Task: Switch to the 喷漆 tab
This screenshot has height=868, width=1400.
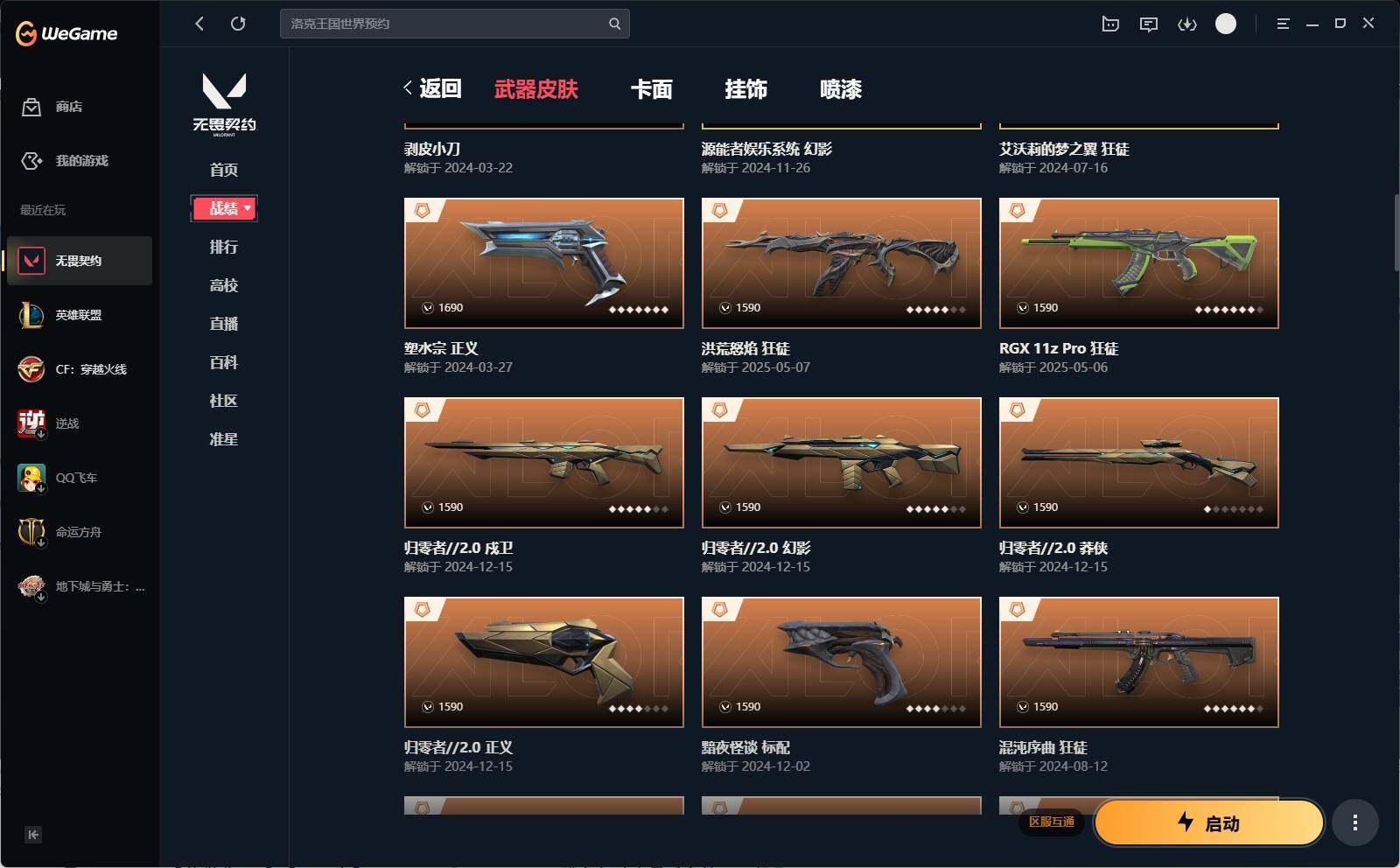Action: pyautogui.click(x=841, y=89)
